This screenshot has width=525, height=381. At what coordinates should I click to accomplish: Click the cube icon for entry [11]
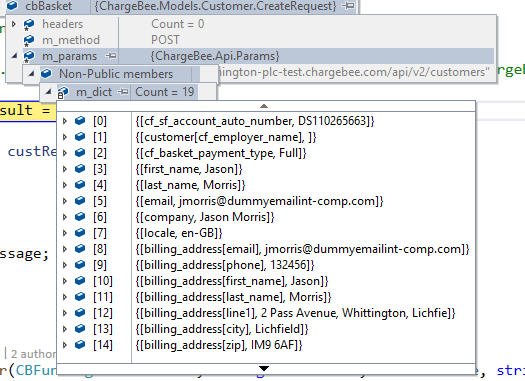coord(80,297)
